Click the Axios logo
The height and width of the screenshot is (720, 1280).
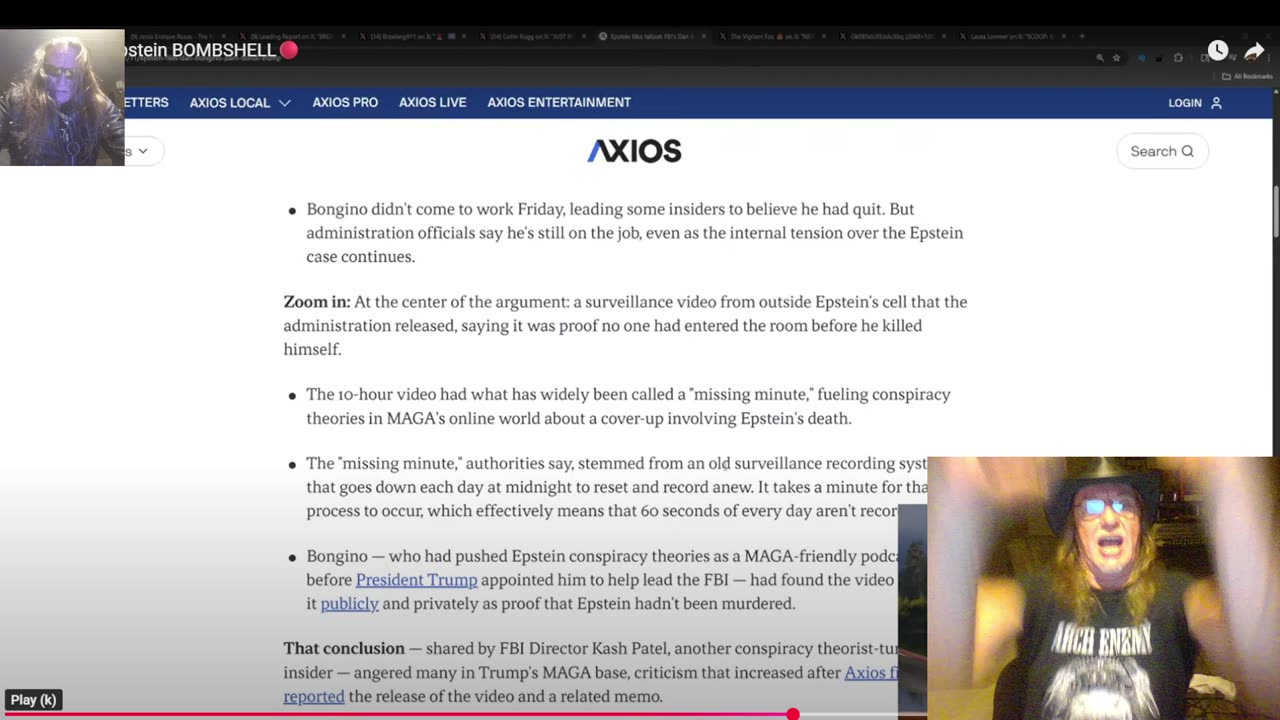point(634,151)
